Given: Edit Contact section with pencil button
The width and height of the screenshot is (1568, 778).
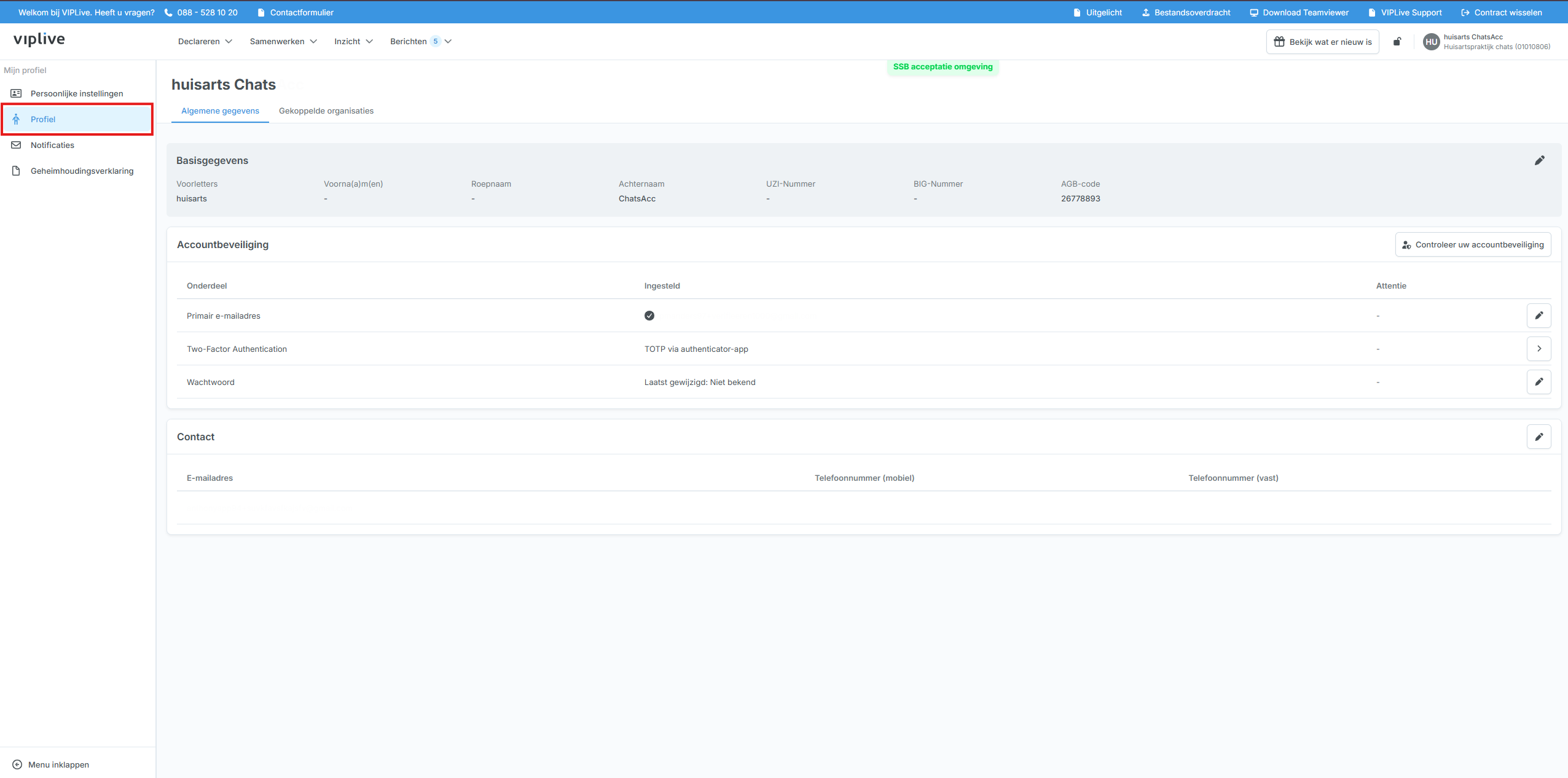Looking at the screenshot, I should [1539, 437].
